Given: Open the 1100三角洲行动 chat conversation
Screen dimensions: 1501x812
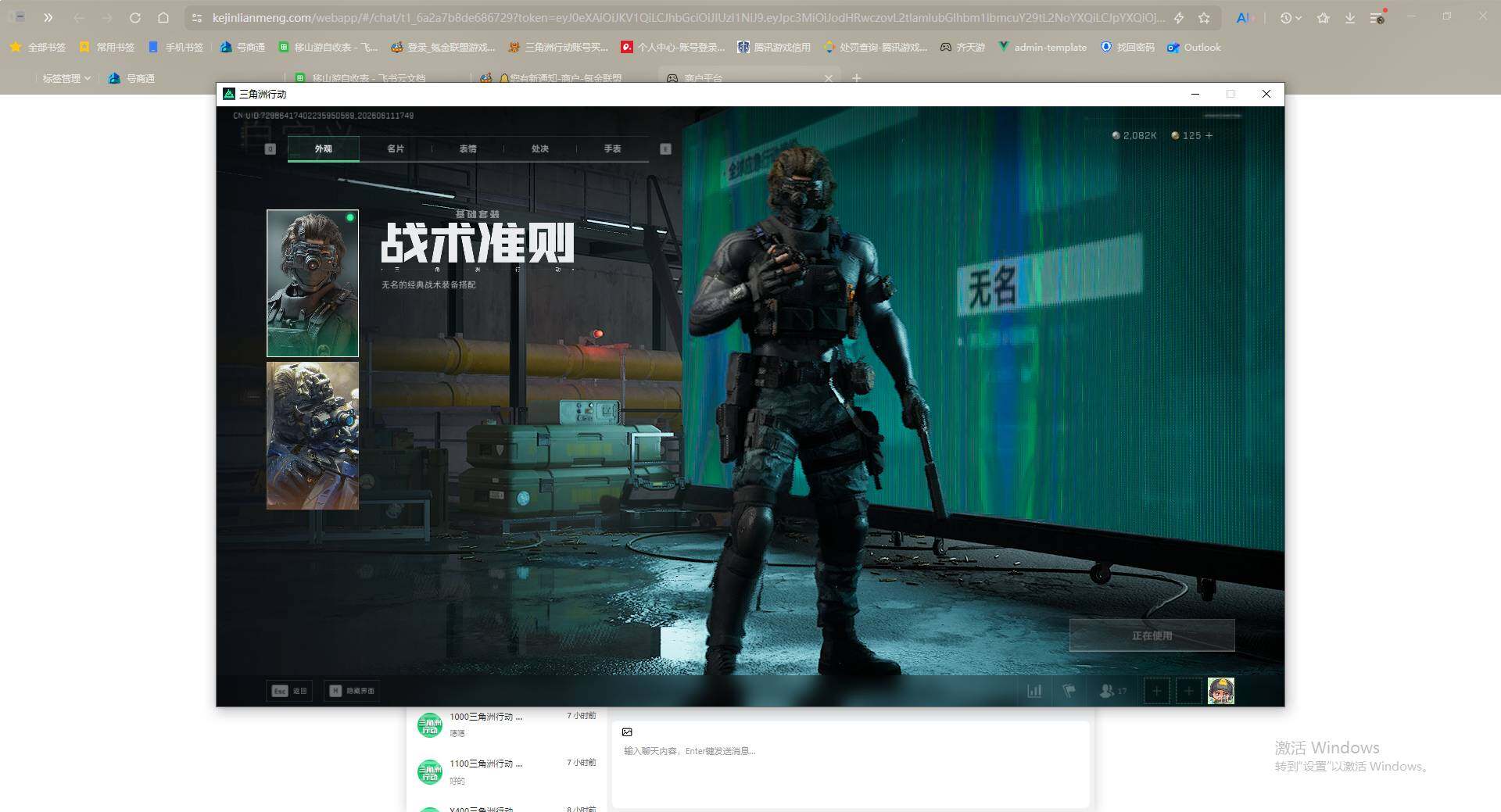Looking at the screenshot, I should pos(507,771).
